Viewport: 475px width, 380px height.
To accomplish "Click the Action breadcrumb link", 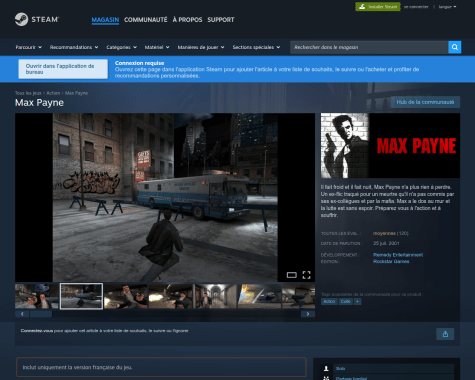I will [x=53, y=93].
